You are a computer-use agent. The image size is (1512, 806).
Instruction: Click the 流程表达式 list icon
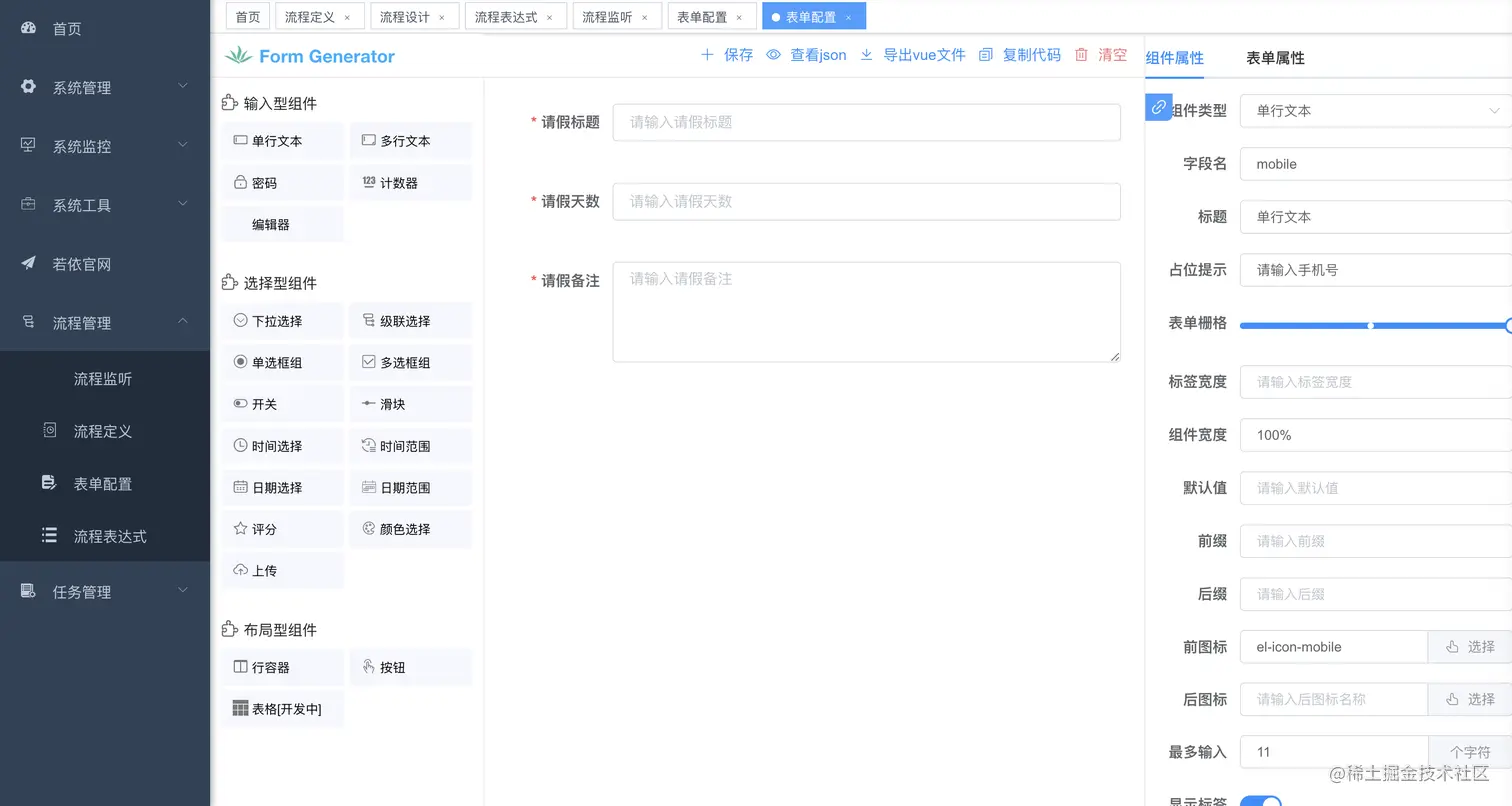tap(49, 535)
